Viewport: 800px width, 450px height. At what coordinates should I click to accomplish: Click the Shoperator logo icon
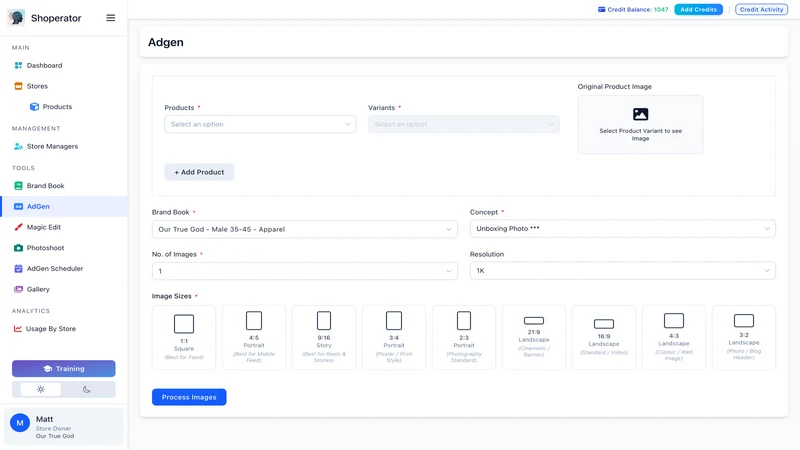coord(16,18)
